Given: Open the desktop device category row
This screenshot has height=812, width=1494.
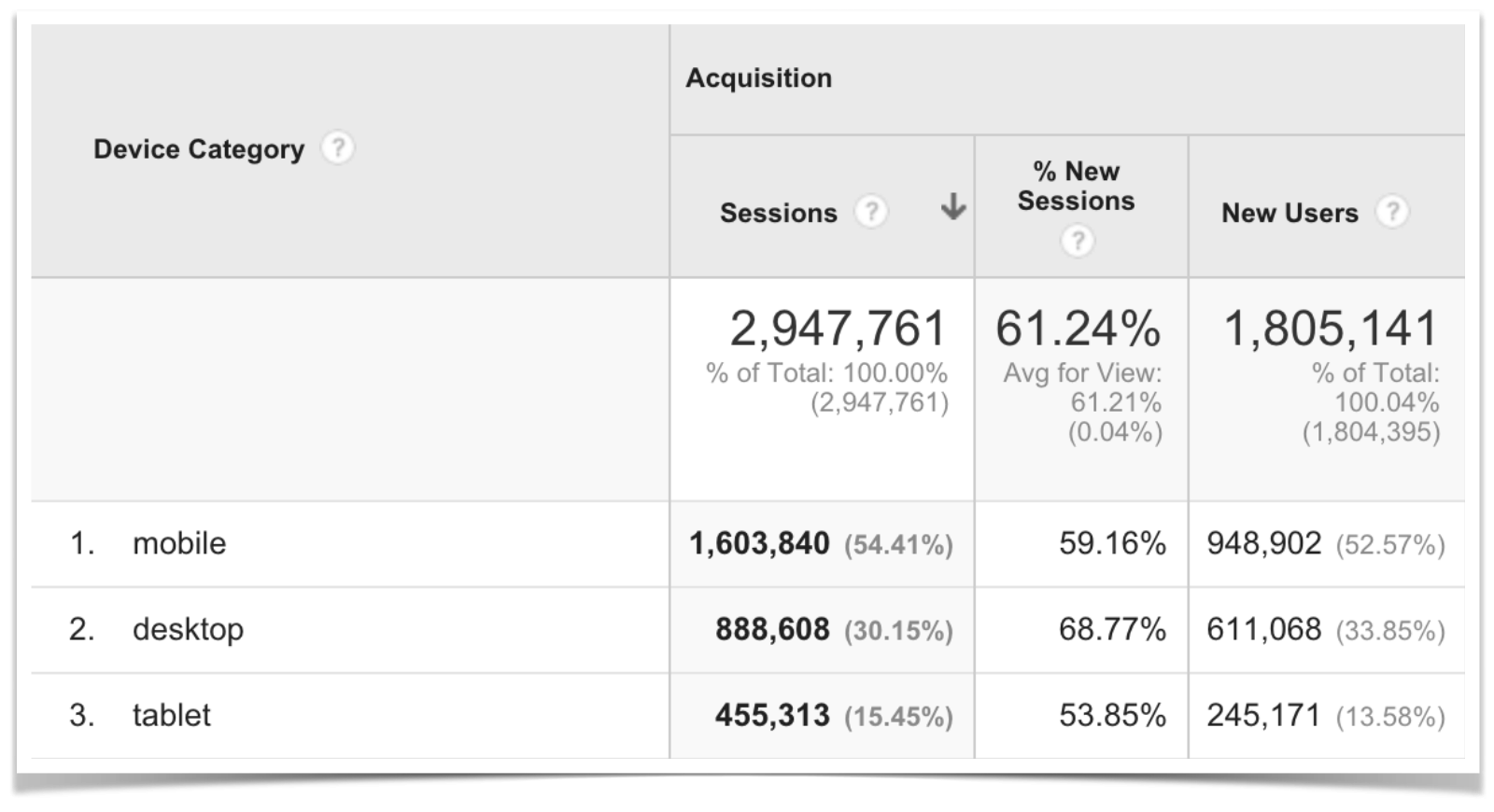Looking at the screenshot, I should click(187, 629).
